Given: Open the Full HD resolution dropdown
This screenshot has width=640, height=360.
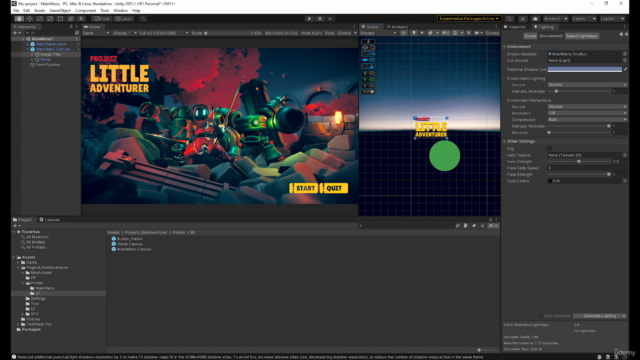Looking at the screenshot, I should 163,33.
